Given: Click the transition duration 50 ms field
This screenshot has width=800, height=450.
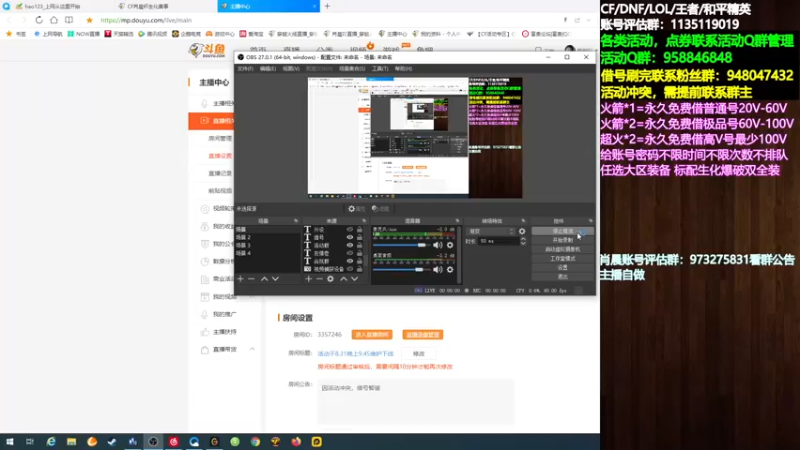Looking at the screenshot, I should coord(497,241).
